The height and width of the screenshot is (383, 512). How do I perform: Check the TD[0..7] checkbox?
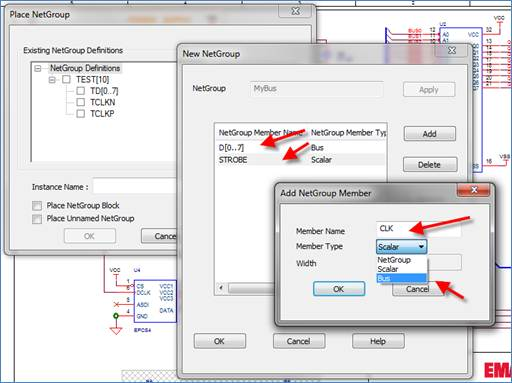click(x=80, y=91)
